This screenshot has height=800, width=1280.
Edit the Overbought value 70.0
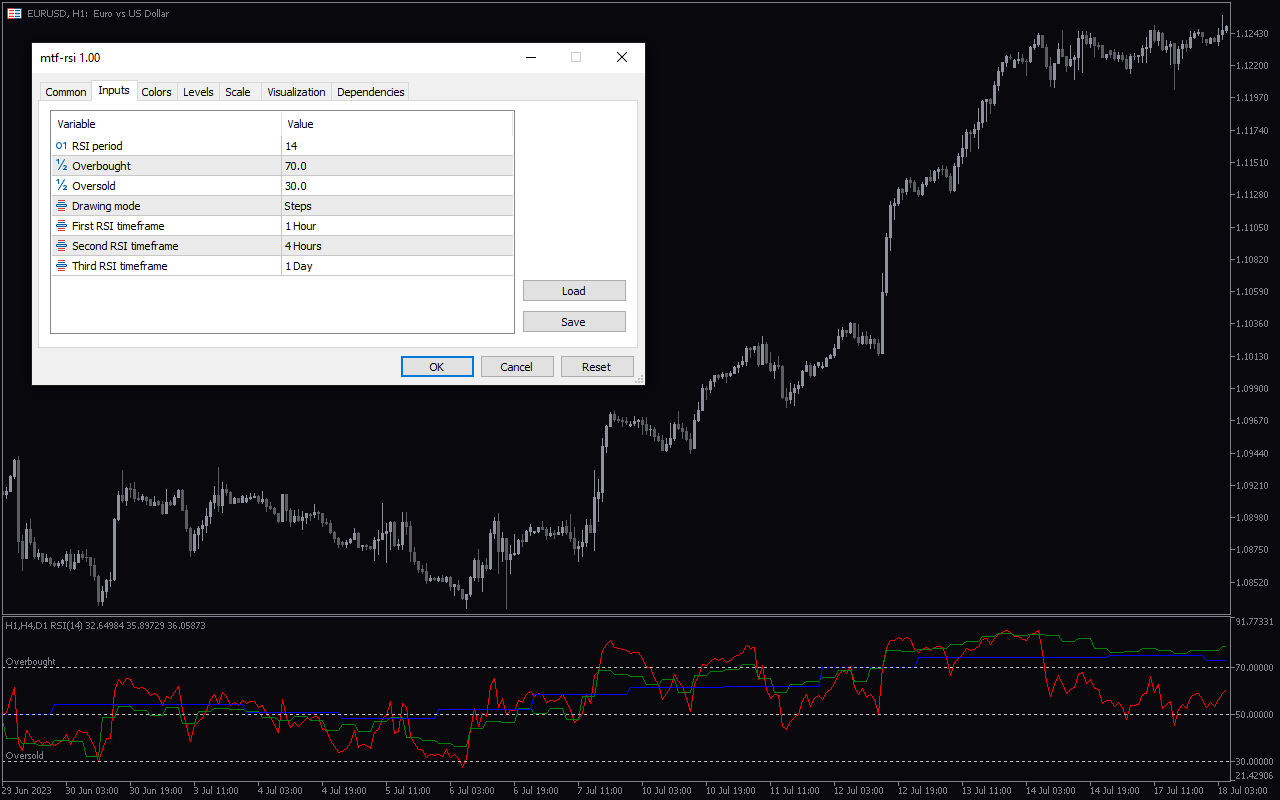(x=397, y=166)
